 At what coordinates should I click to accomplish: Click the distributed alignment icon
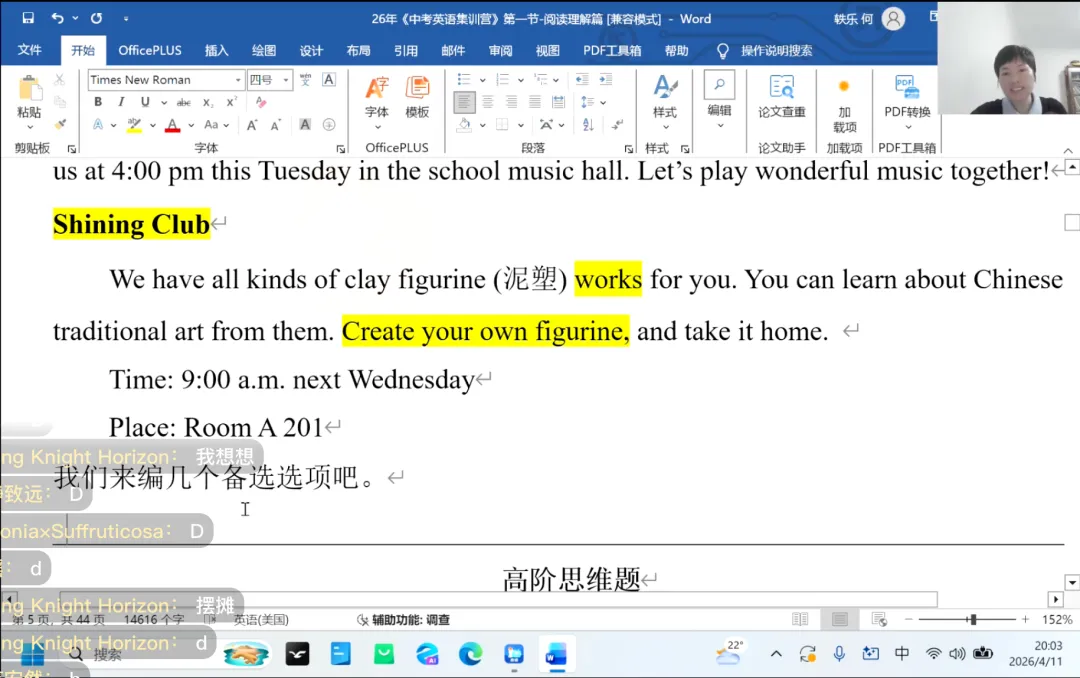559,102
